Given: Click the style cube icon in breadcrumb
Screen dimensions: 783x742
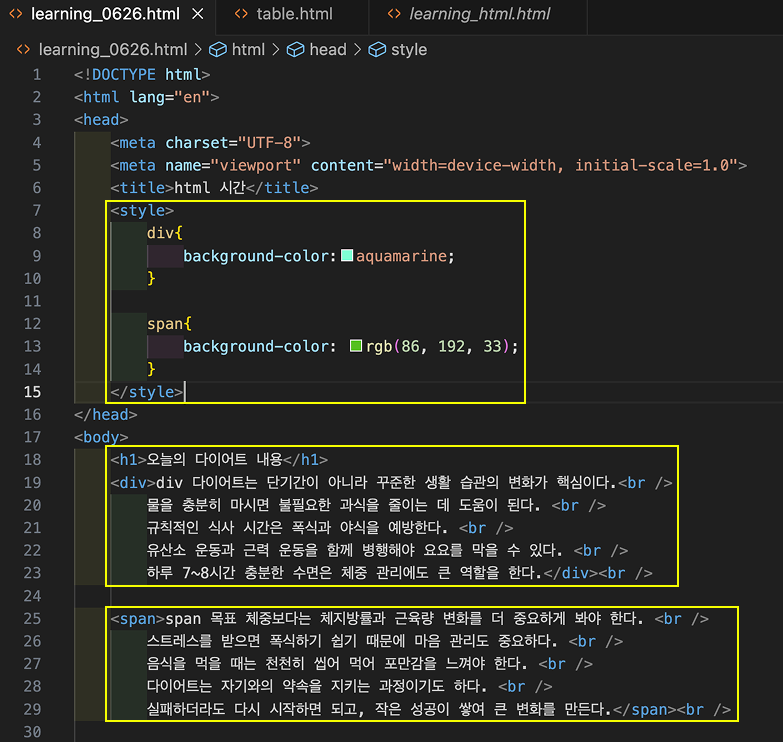Looking at the screenshot, I should point(377,49).
